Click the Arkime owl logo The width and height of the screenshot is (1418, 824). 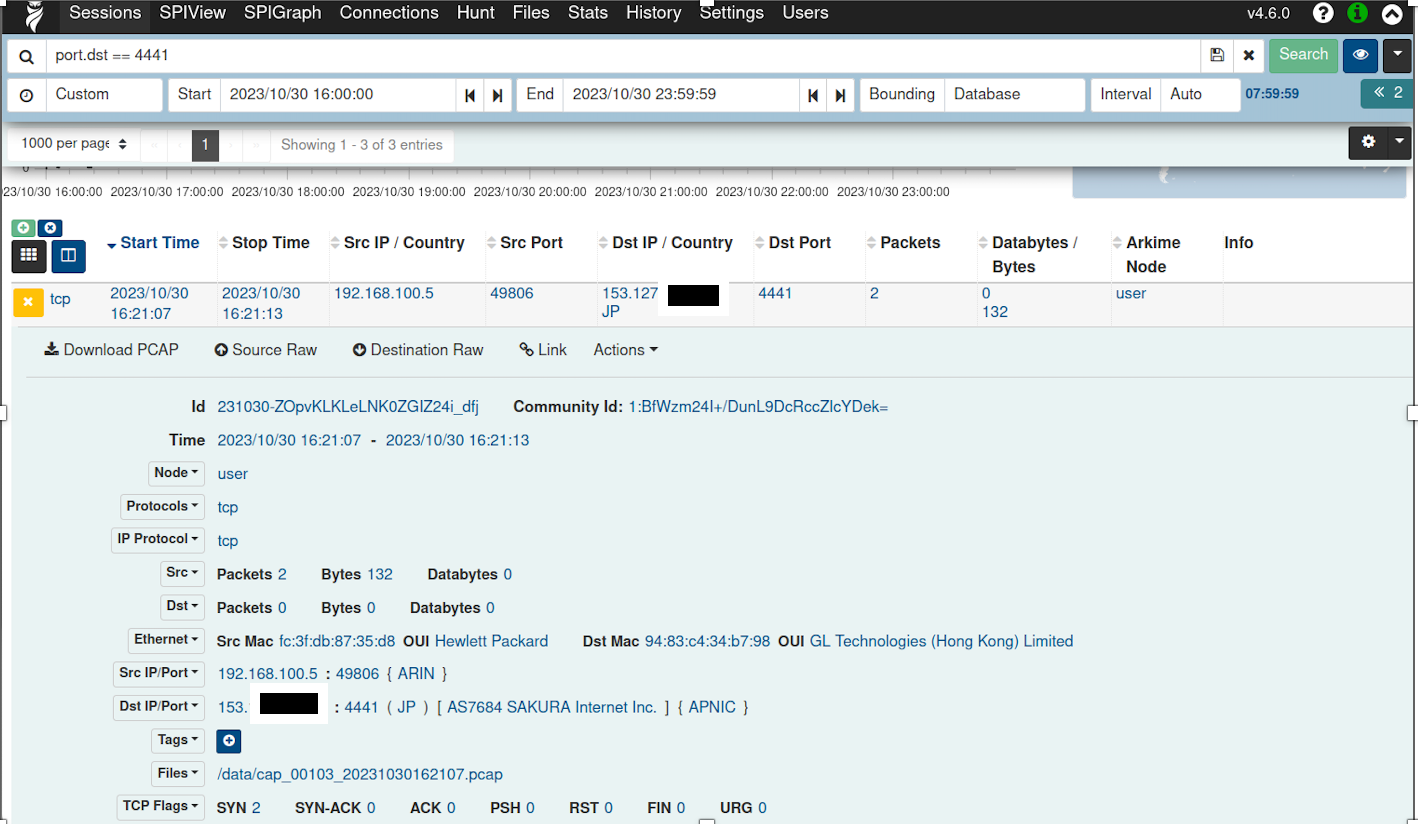tap(35, 15)
